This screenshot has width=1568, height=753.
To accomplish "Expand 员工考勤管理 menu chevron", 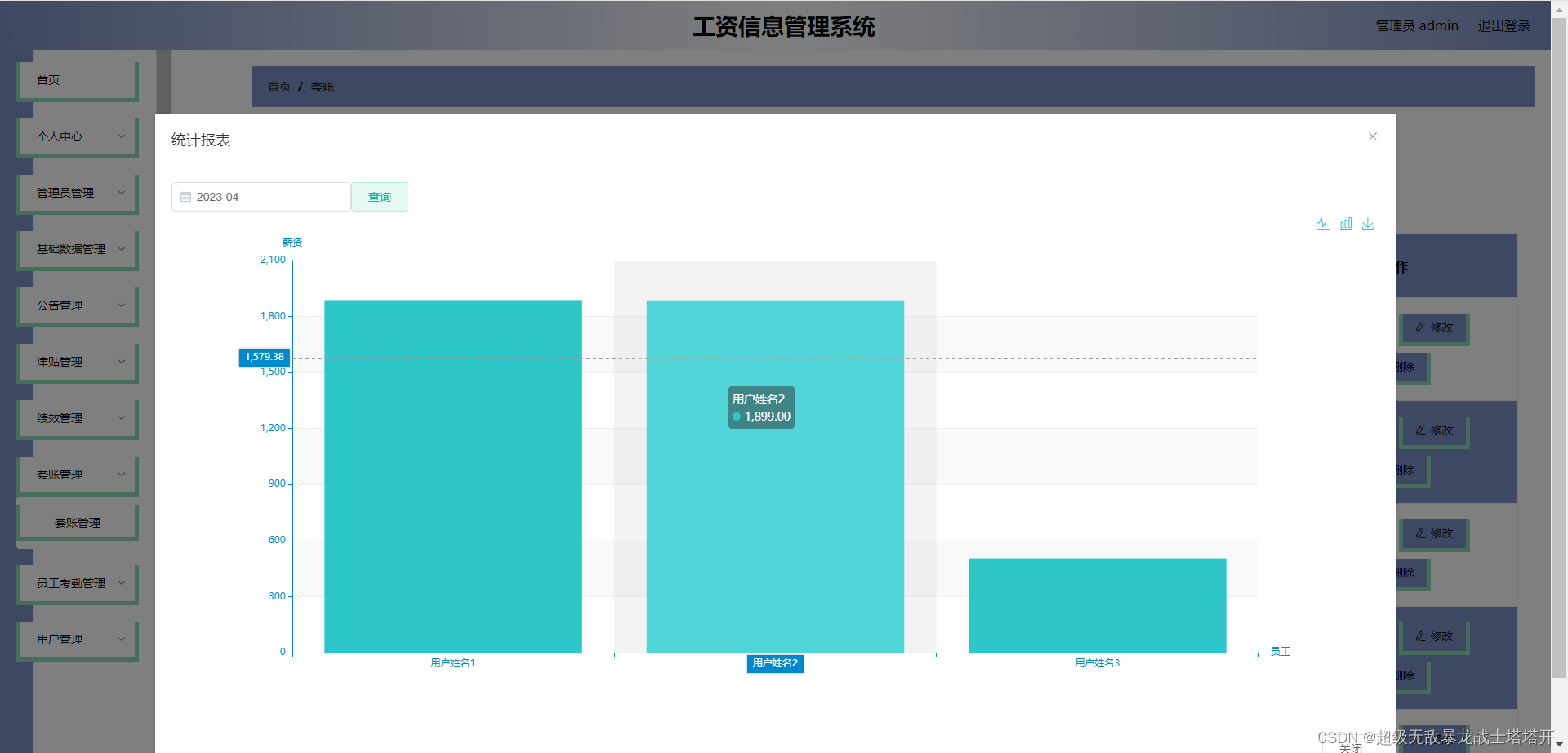I will pyautogui.click(x=122, y=583).
